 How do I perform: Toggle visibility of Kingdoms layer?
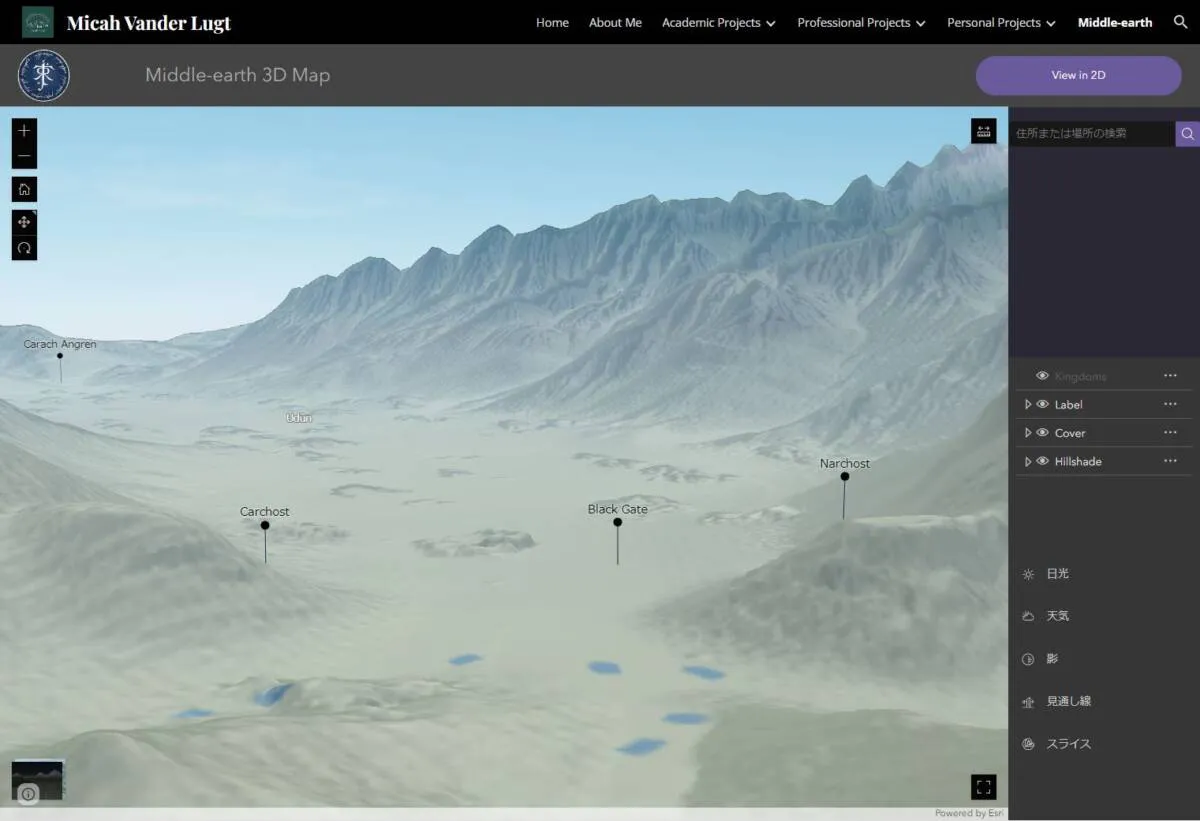[x=1042, y=376]
